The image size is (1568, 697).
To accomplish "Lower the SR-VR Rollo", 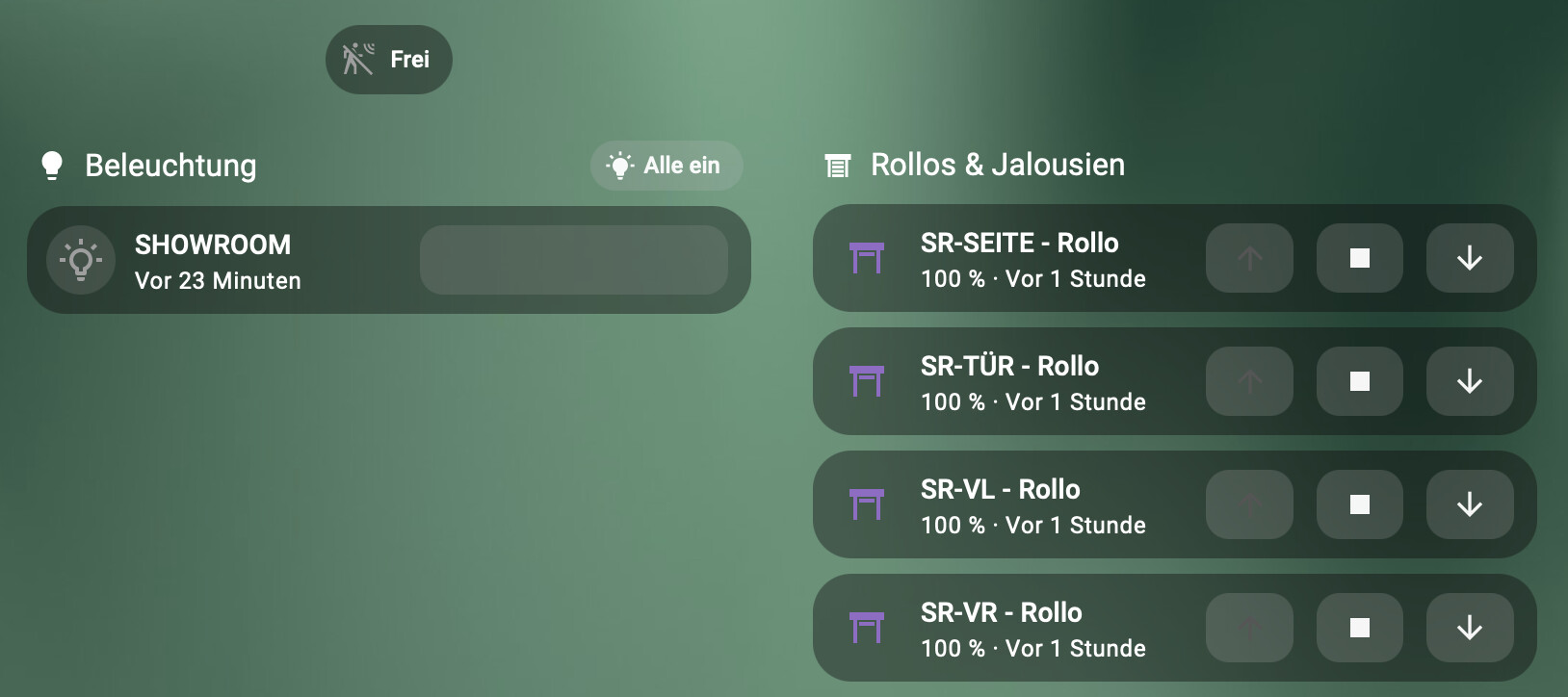I will pyautogui.click(x=1470, y=628).
